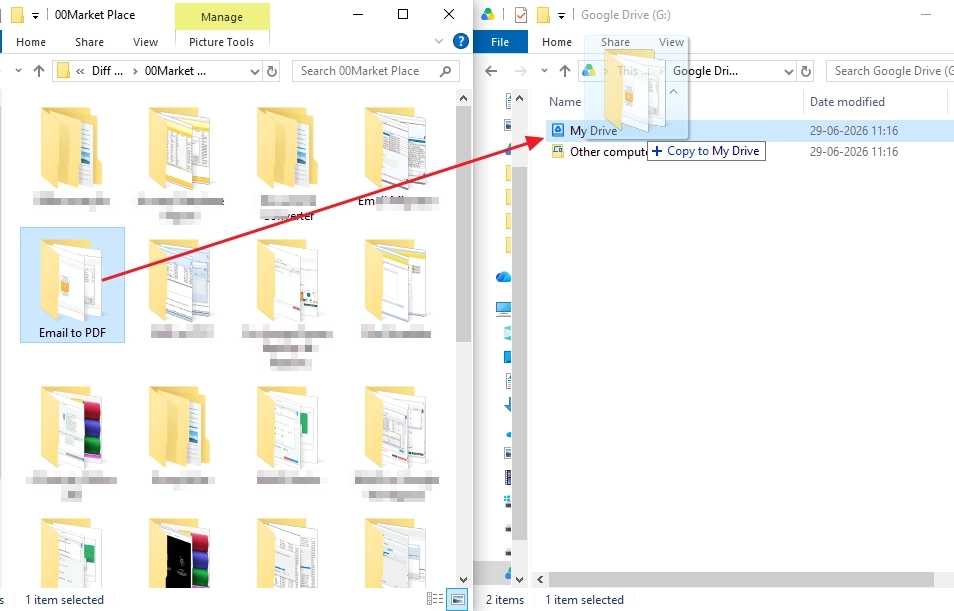Switch to large icons view button

click(x=458, y=599)
